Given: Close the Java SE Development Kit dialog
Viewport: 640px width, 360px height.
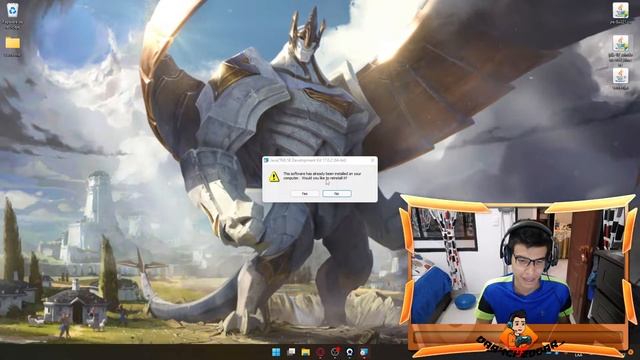Looking at the screenshot, I should (x=372, y=160).
